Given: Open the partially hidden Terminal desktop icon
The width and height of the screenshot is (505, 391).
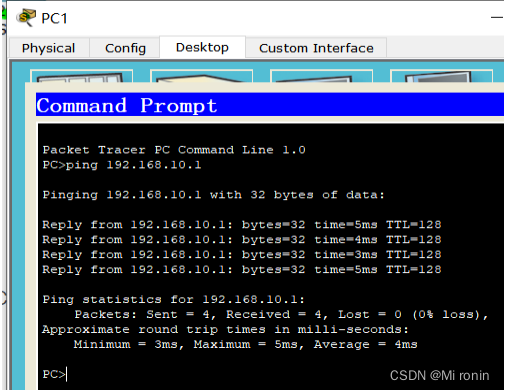Looking at the screenshot, I should pyautogui.click(x=321, y=76).
